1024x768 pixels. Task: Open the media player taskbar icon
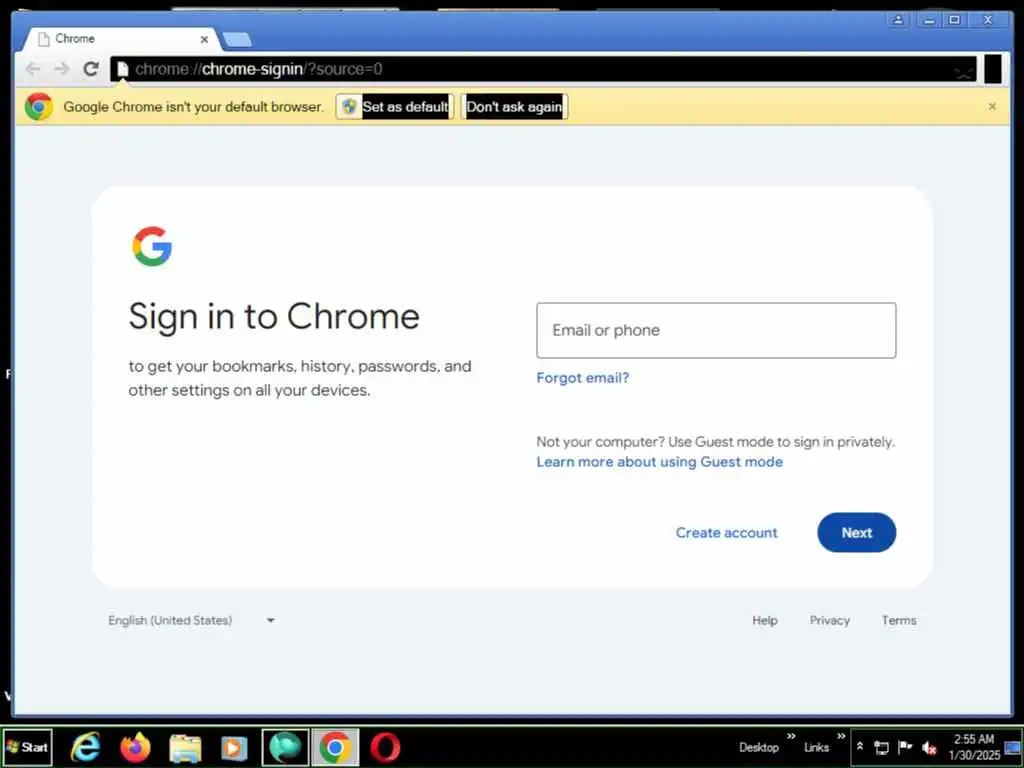tap(234, 747)
